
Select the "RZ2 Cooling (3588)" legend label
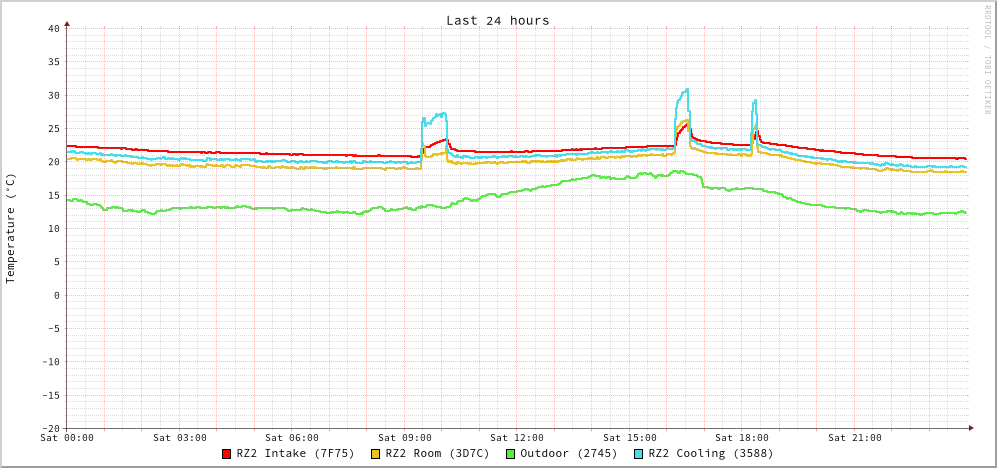710,454
